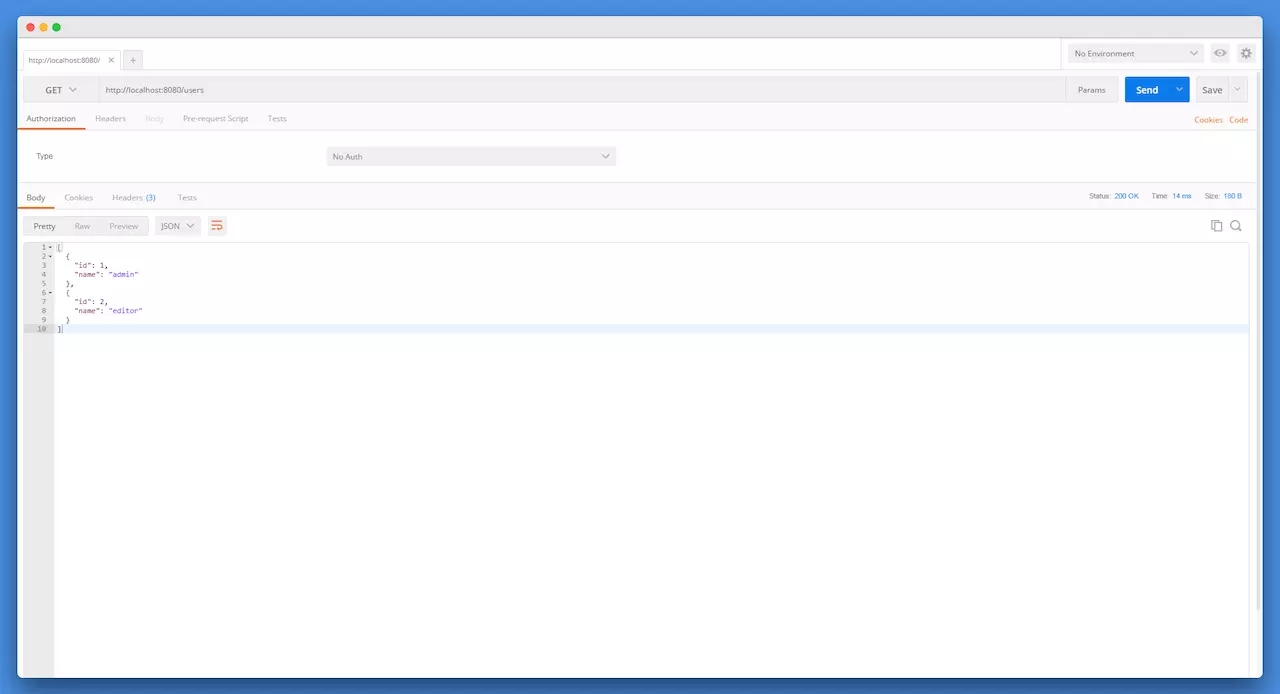Select the response Body tab

[36, 197]
